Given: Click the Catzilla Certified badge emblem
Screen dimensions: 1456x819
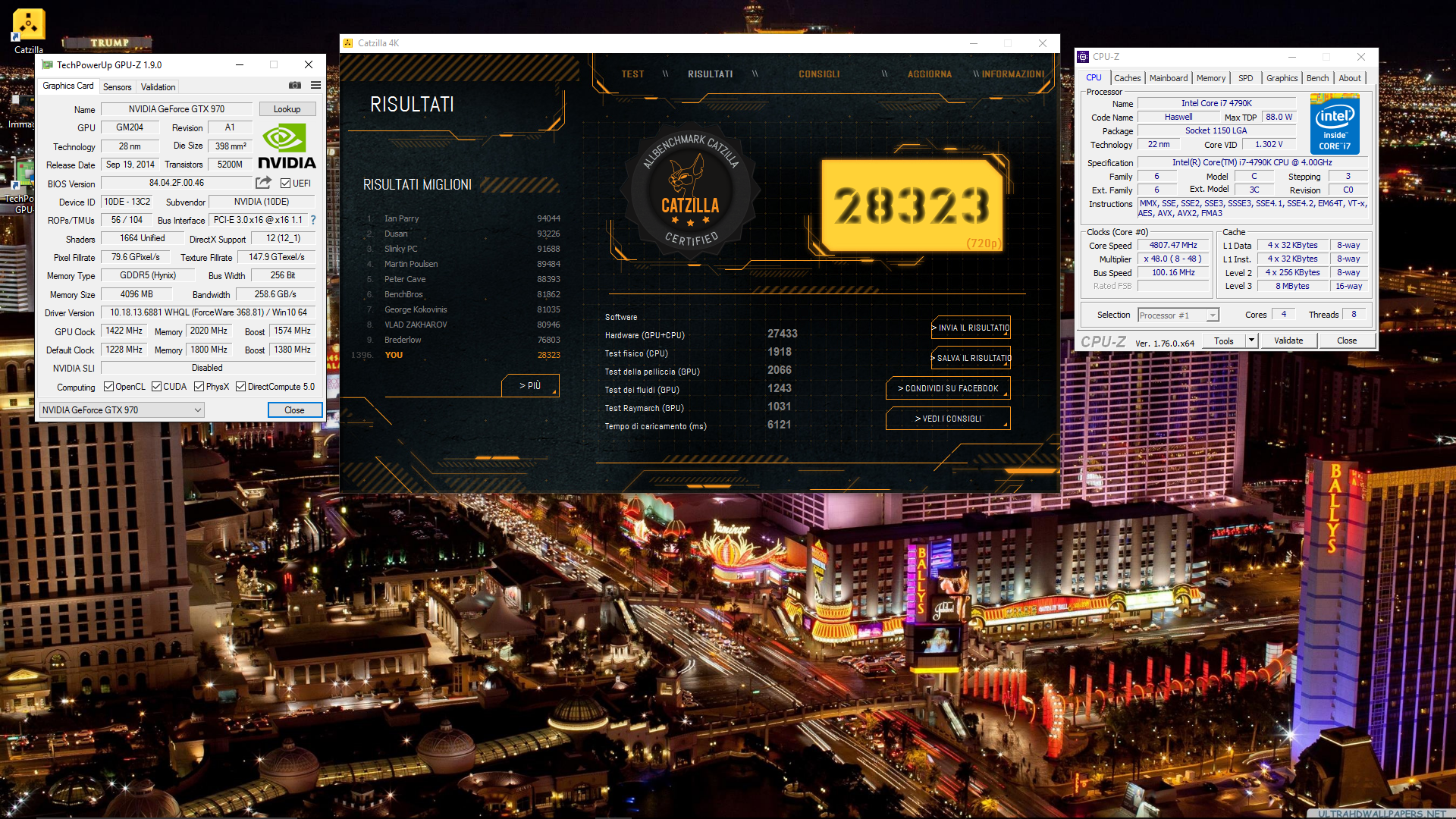Looking at the screenshot, I should click(x=690, y=190).
